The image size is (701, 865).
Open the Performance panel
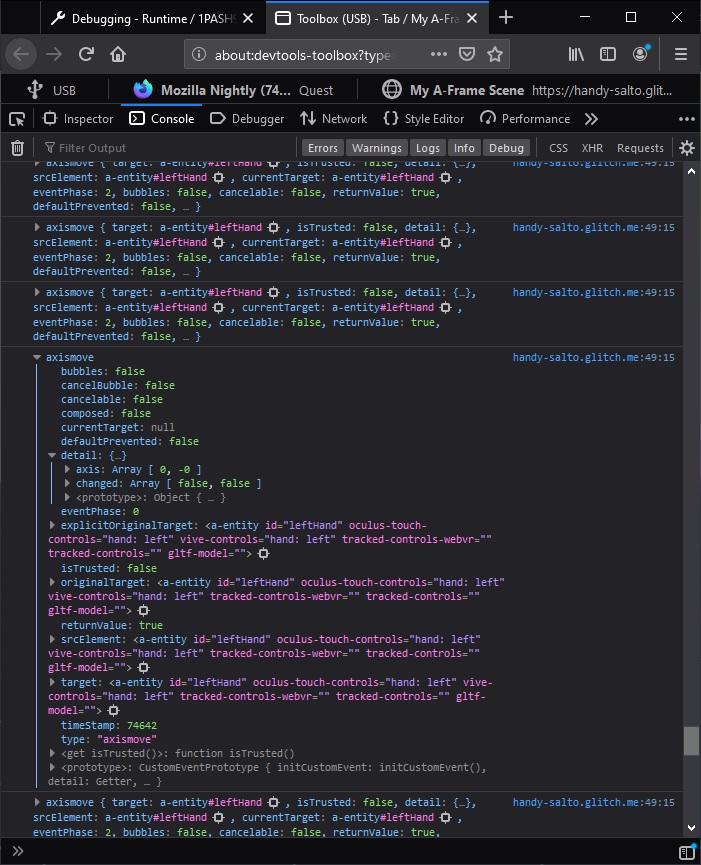(525, 119)
